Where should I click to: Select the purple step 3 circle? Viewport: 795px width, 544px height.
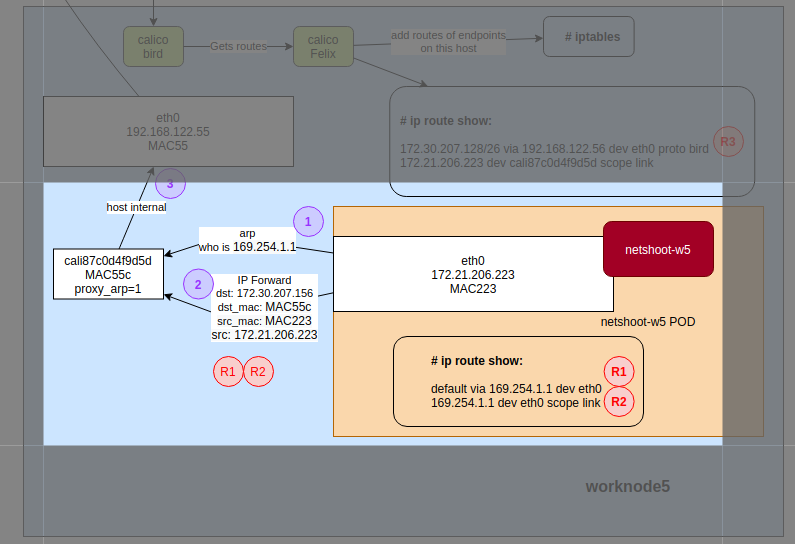[x=170, y=184]
